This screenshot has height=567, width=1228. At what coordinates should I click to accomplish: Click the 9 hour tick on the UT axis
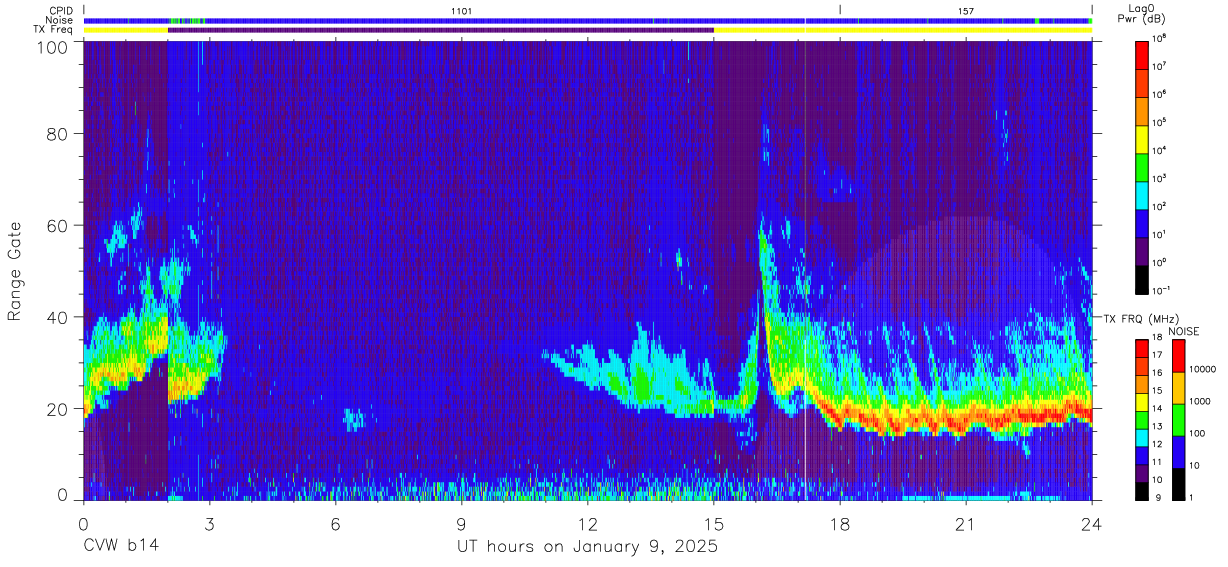tap(462, 523)
